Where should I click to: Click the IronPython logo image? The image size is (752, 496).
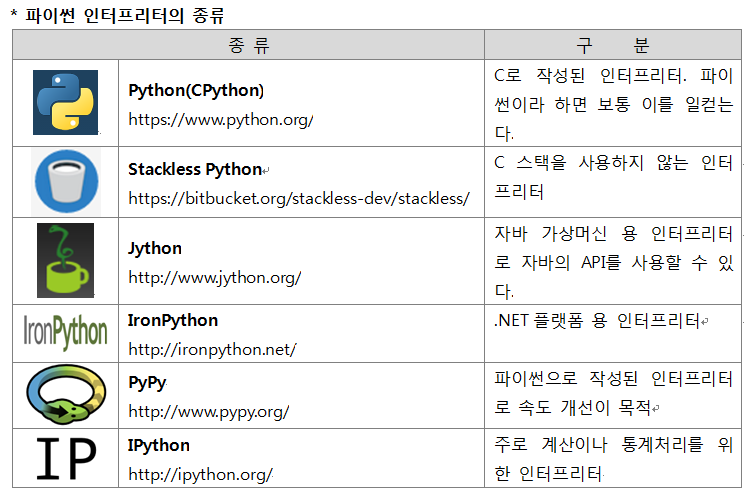[65, 332]
